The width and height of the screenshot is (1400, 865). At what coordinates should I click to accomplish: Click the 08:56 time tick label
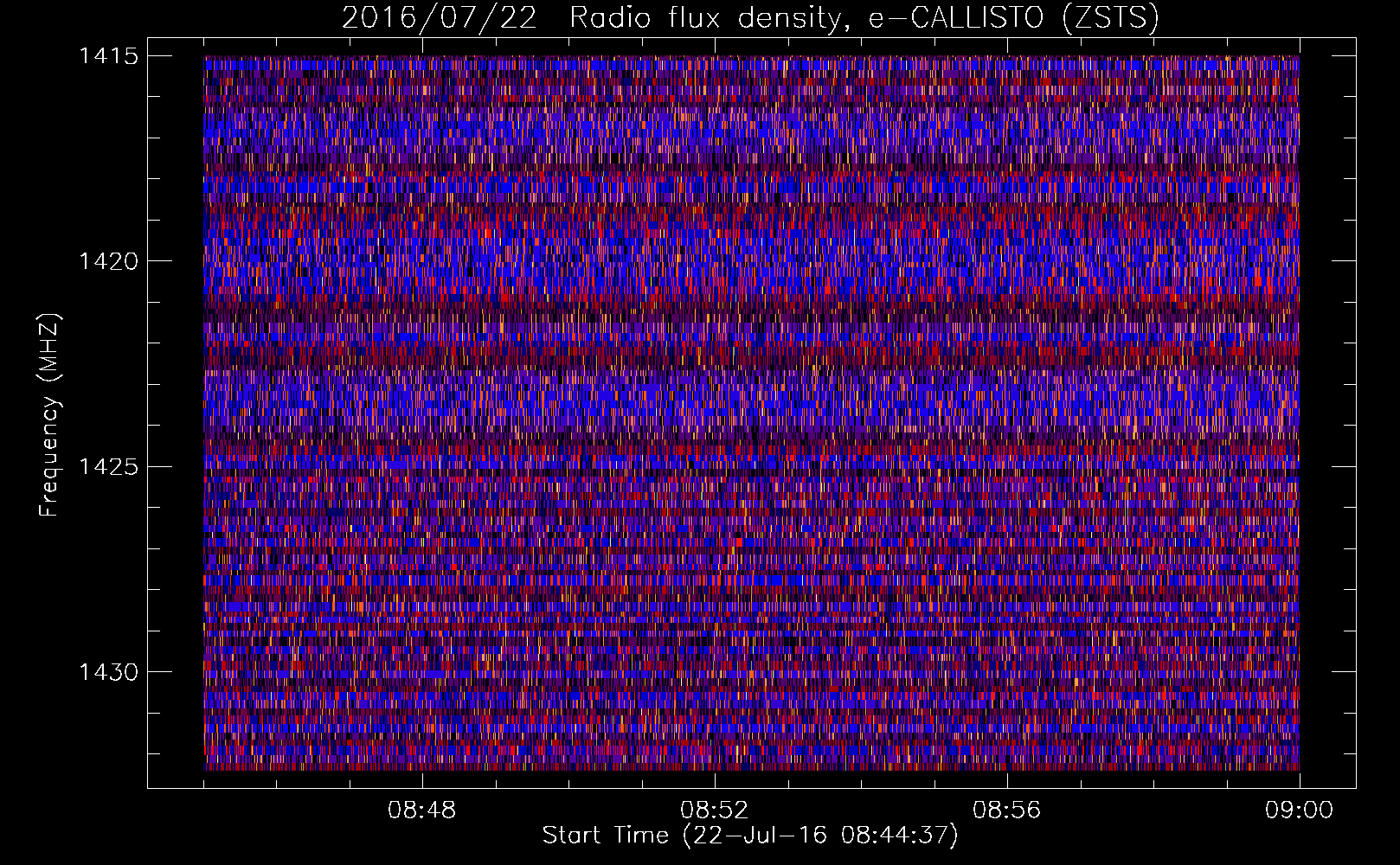(1007, 811)
